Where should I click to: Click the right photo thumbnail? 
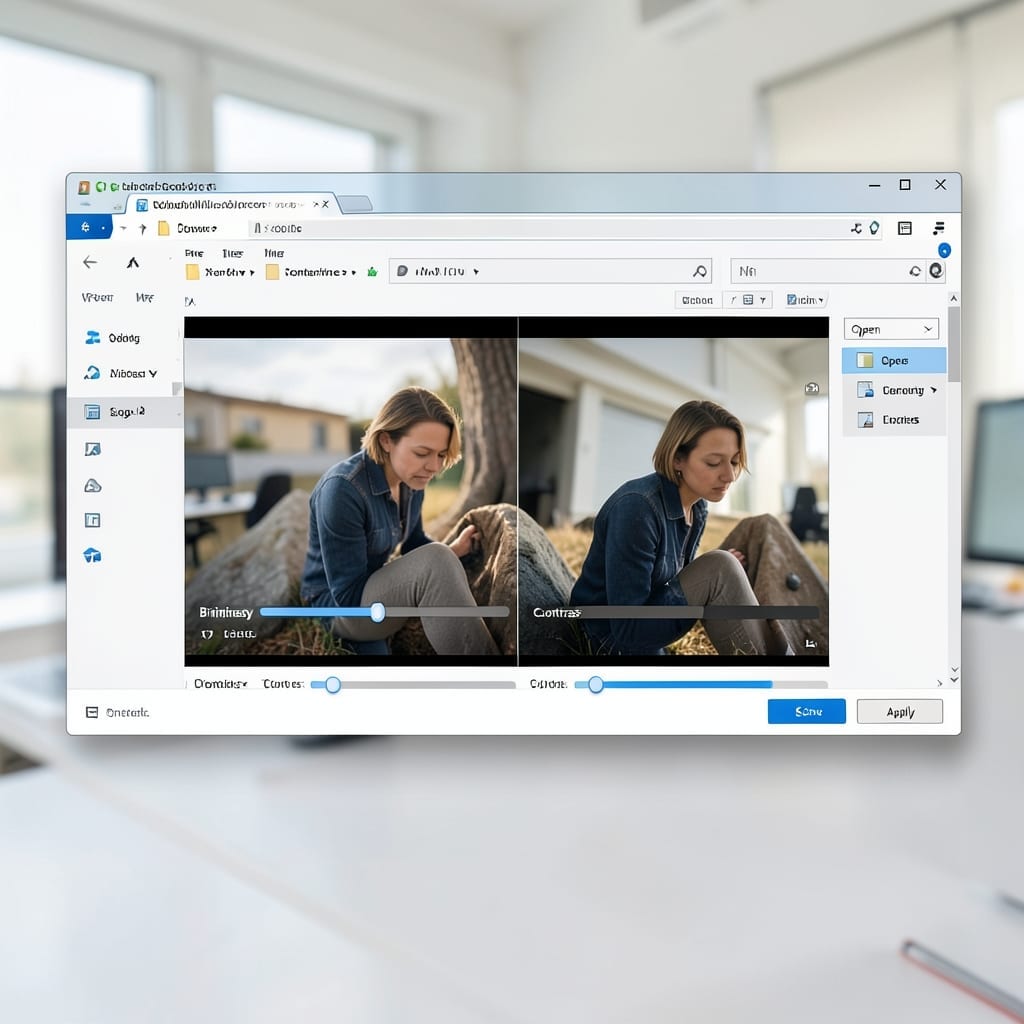(x=674, y=496)
